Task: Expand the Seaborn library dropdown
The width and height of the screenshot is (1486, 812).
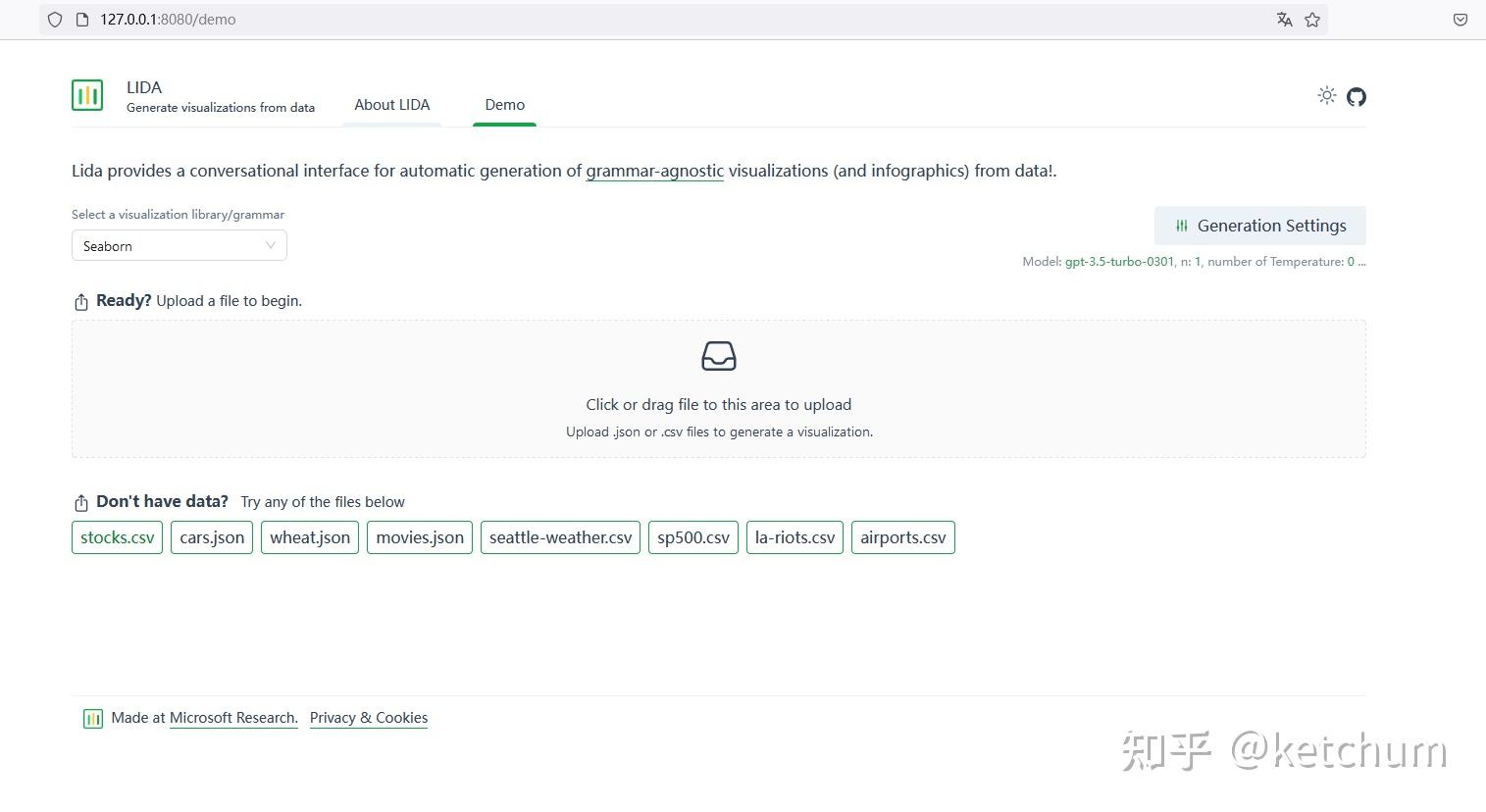Action: tap(179, 245)
